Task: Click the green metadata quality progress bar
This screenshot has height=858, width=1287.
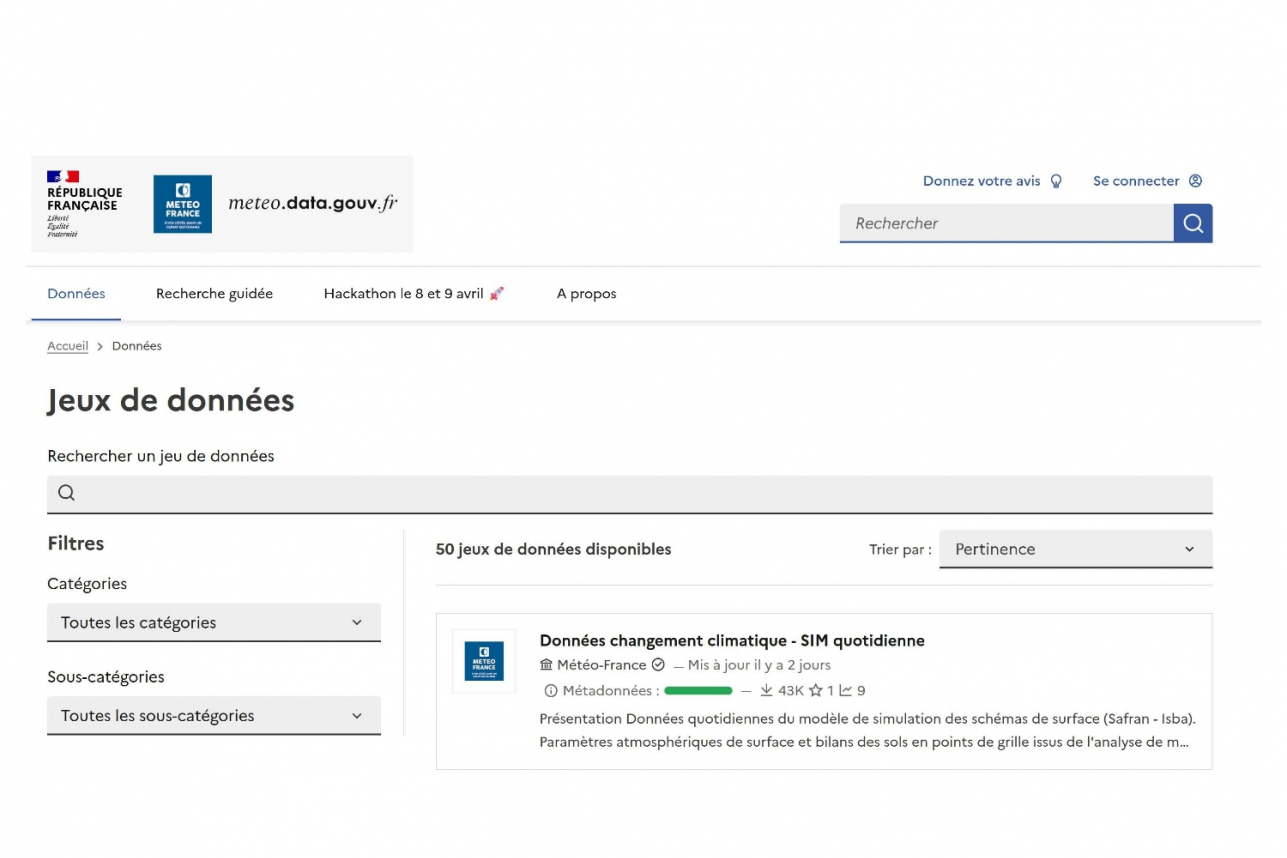Action: tap(698, 691)
